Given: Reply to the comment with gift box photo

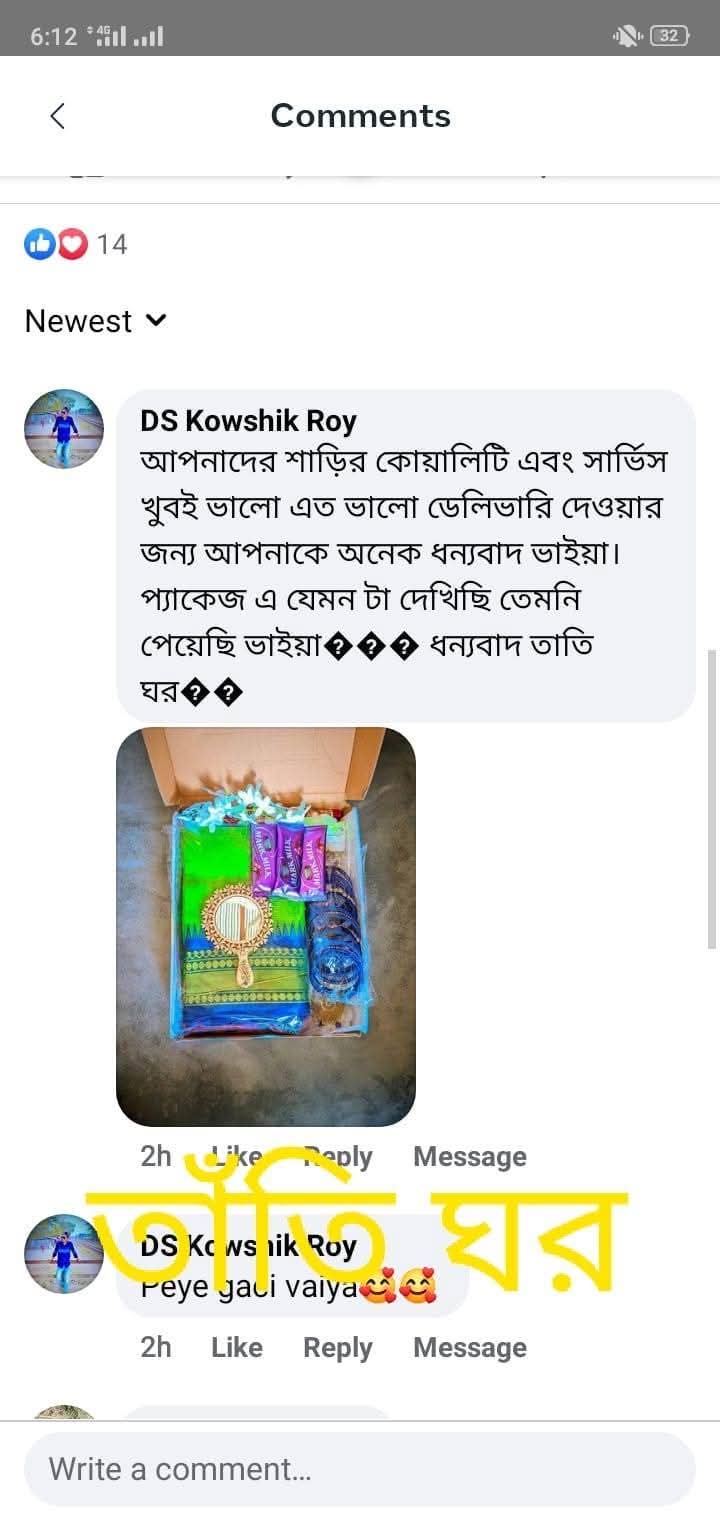Looking at the screenshot, I should tap(338, 1157).
